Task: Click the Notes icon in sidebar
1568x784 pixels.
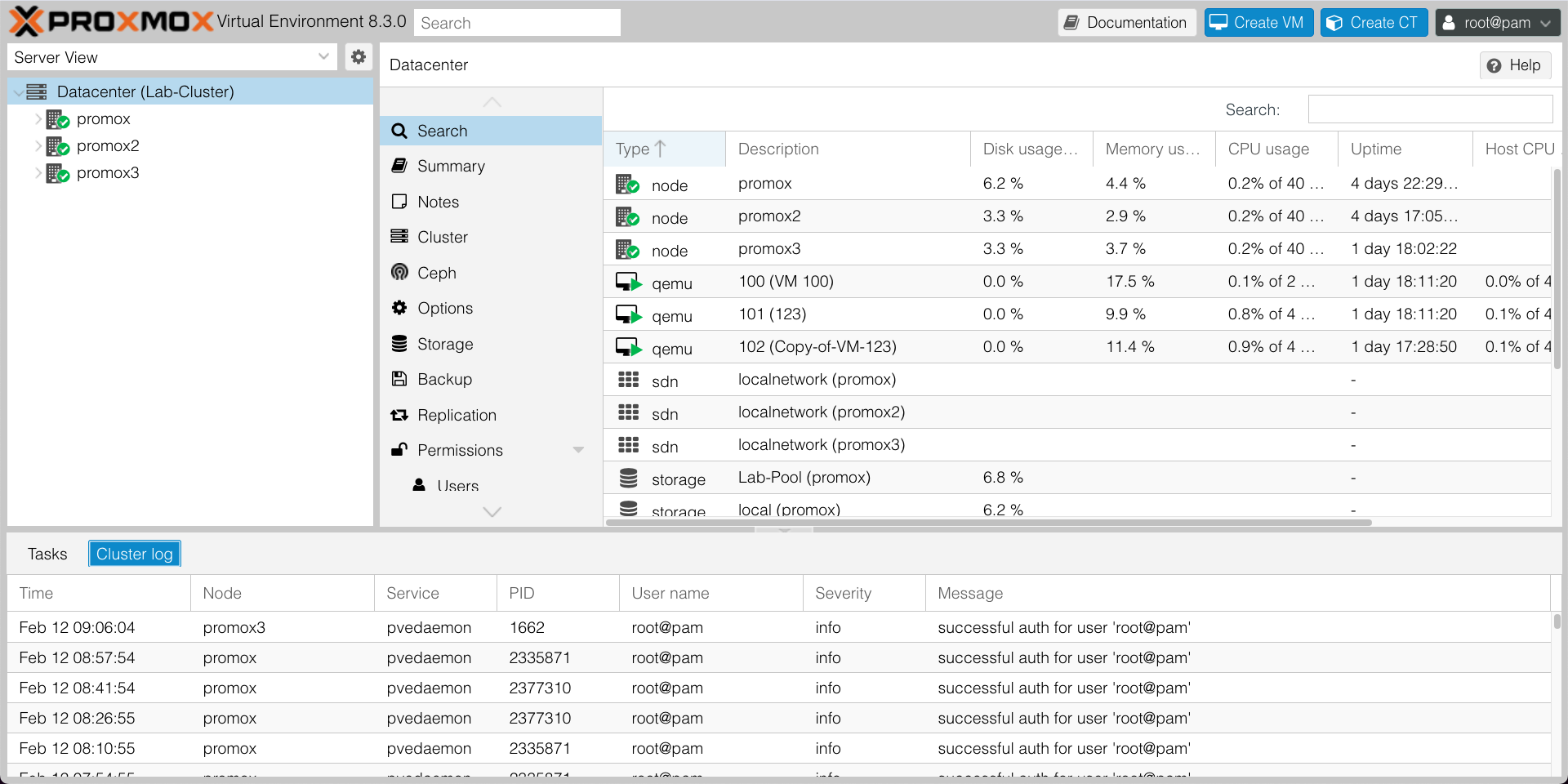Action: 399,202
